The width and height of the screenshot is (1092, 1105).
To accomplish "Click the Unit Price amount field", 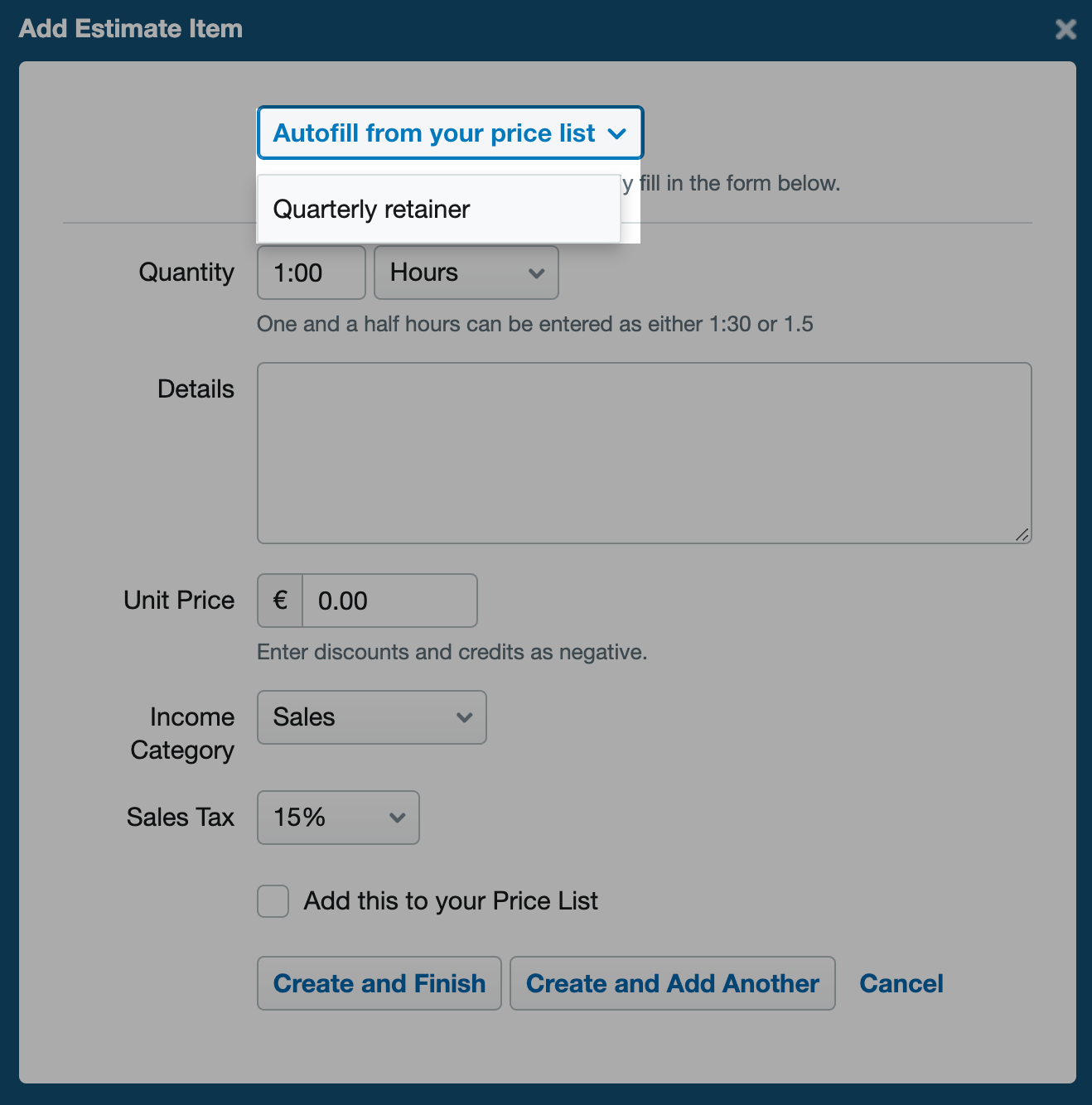I will click(390, 601).
